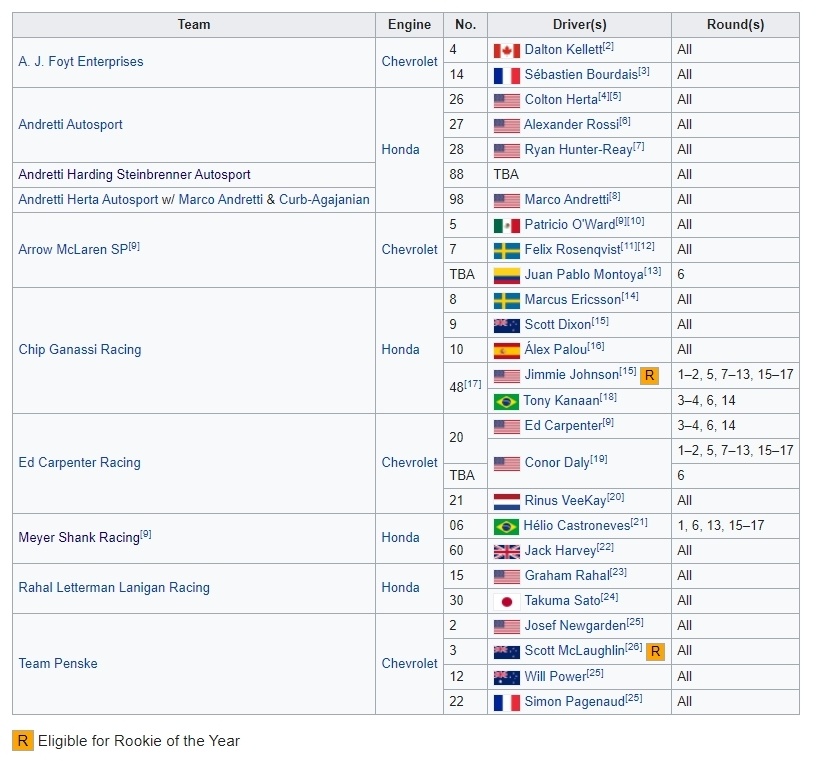Follow the Scott Dixon driver link

558,325
